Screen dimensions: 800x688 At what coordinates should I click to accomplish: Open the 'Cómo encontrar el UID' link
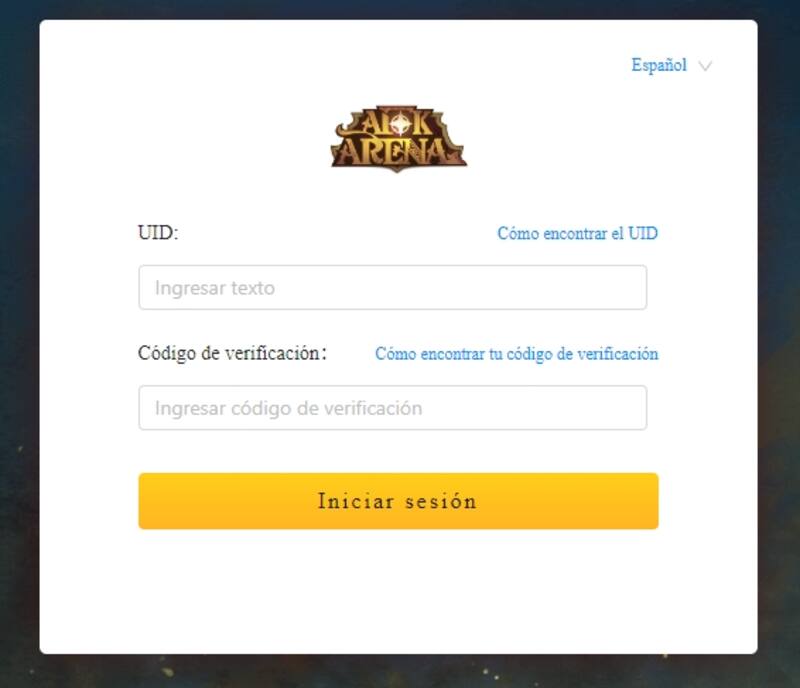click(578, 233)
